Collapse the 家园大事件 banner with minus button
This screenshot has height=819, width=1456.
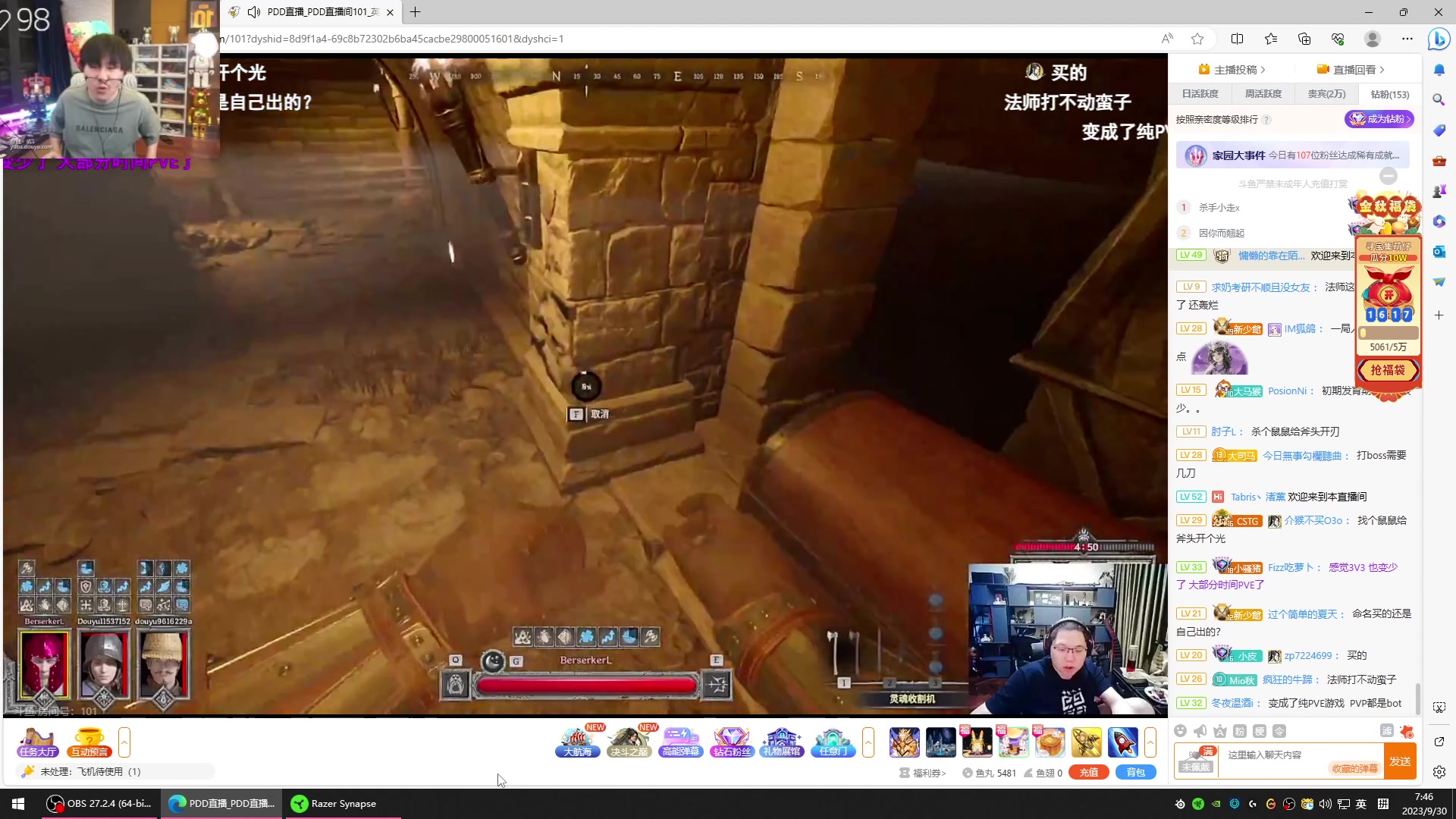coord(1389,176)
